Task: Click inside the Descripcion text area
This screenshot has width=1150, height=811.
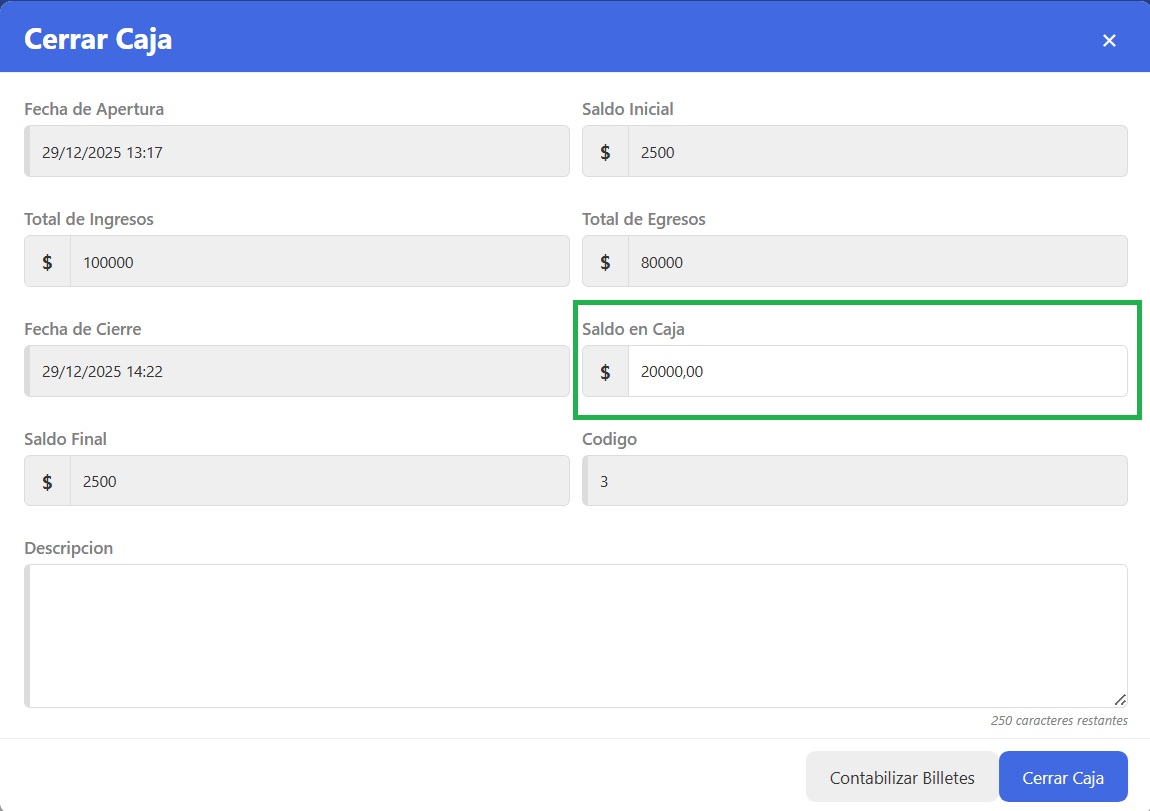Action: (576, 635)
